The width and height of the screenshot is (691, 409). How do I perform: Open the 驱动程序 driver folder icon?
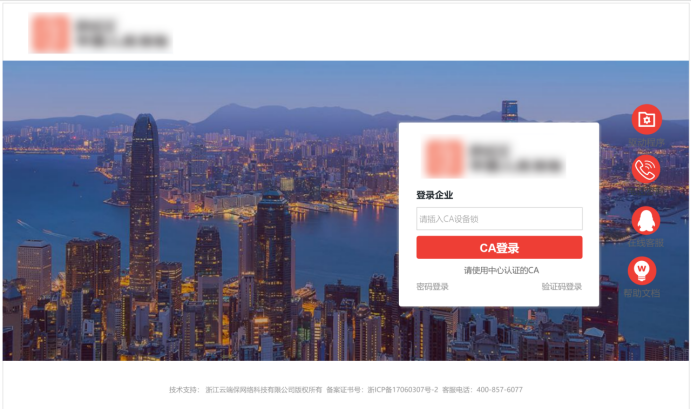pos(646,119)
